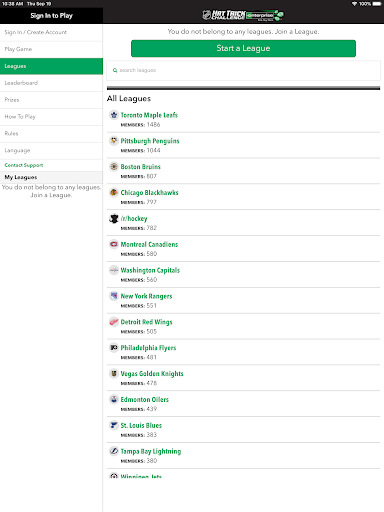Follow the Contact Support link
This screenshot has height=512, width=384.
(x=24, y=165)
